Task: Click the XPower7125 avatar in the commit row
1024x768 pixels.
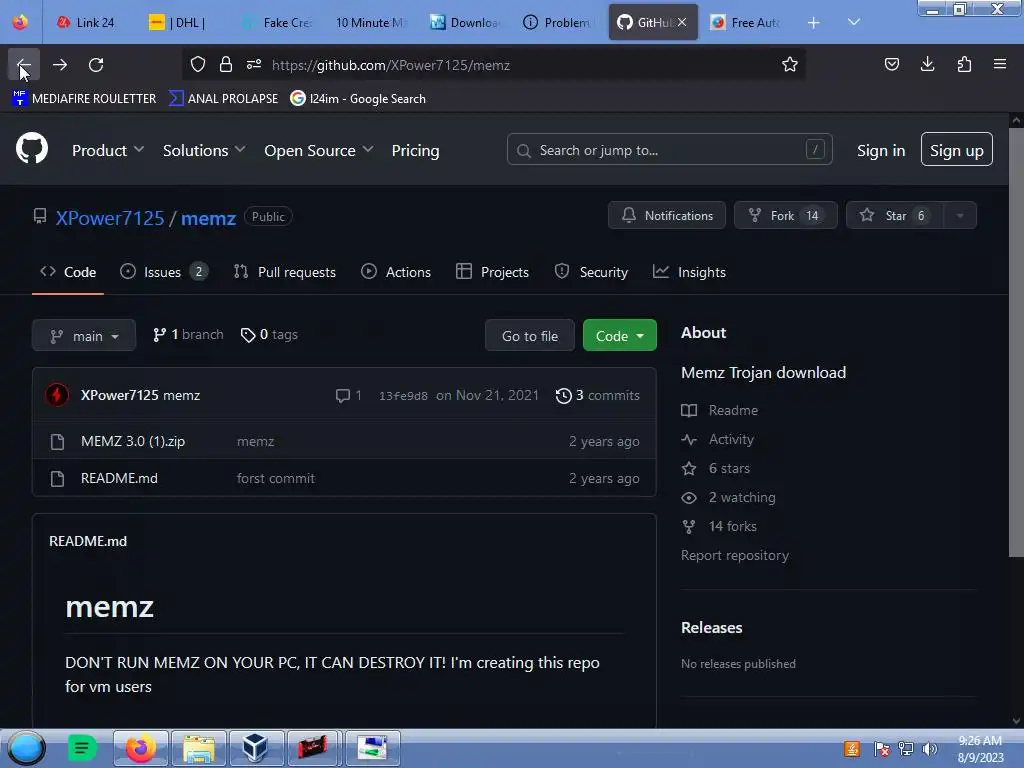Action: coord(57,395)
